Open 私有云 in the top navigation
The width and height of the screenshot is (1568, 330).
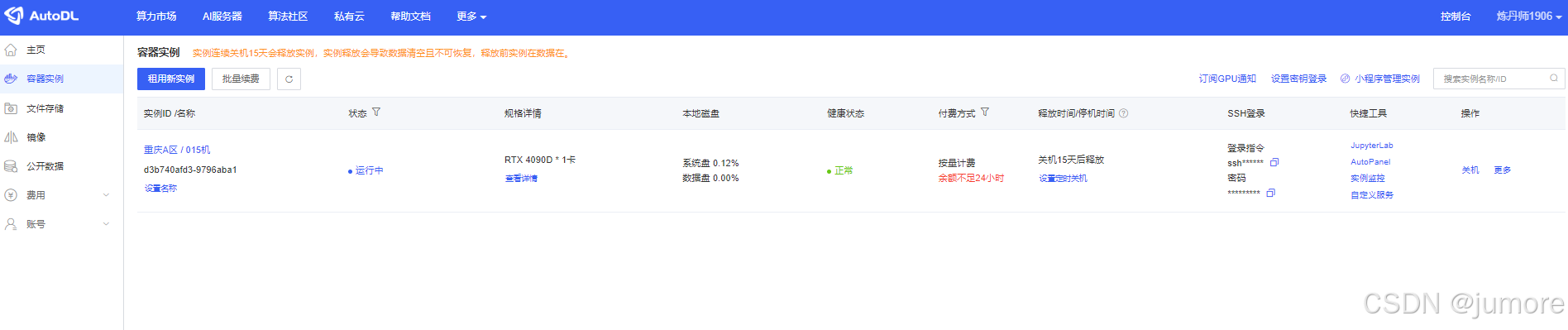click(349, 17)
